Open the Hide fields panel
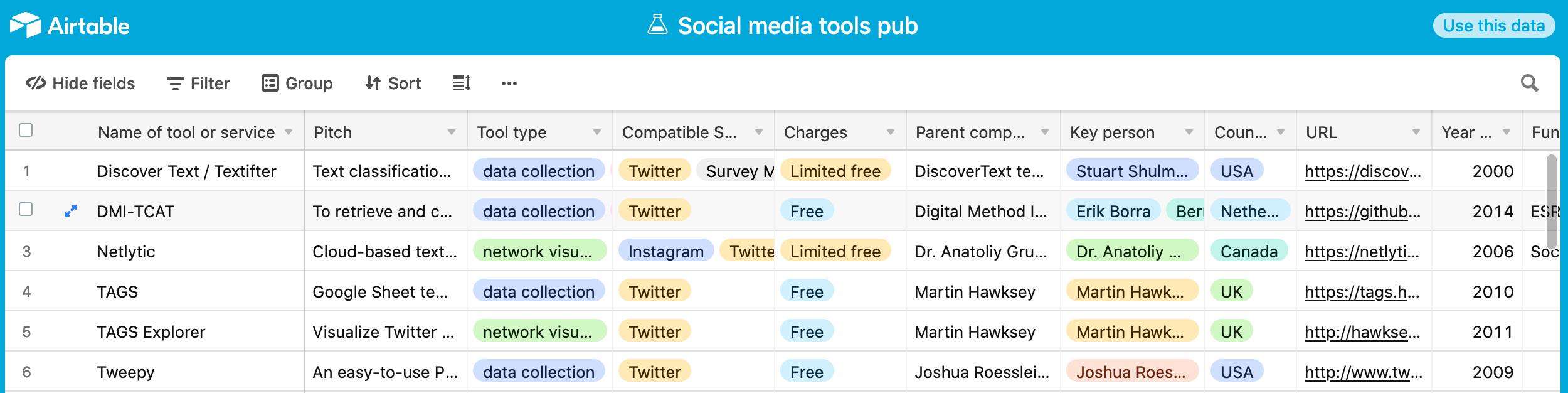Image resolution: width=1568 pixels, height=393 pixels. pyautogui.click(x=80, y=83)
